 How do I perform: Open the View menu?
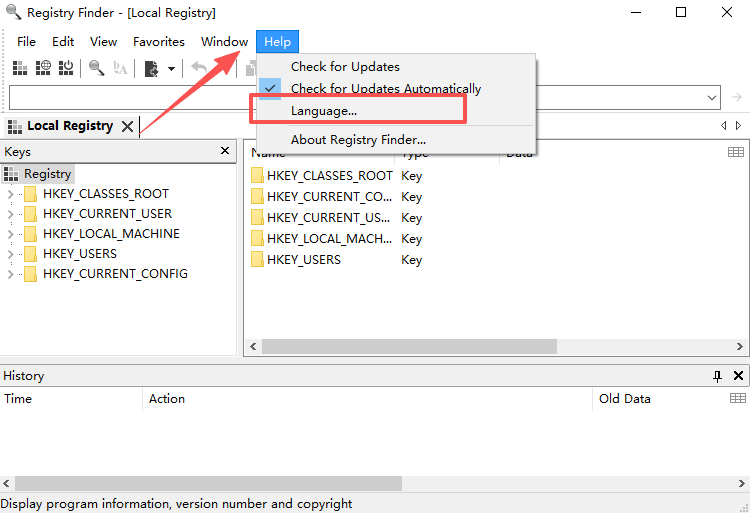click(x=103, y=42)
